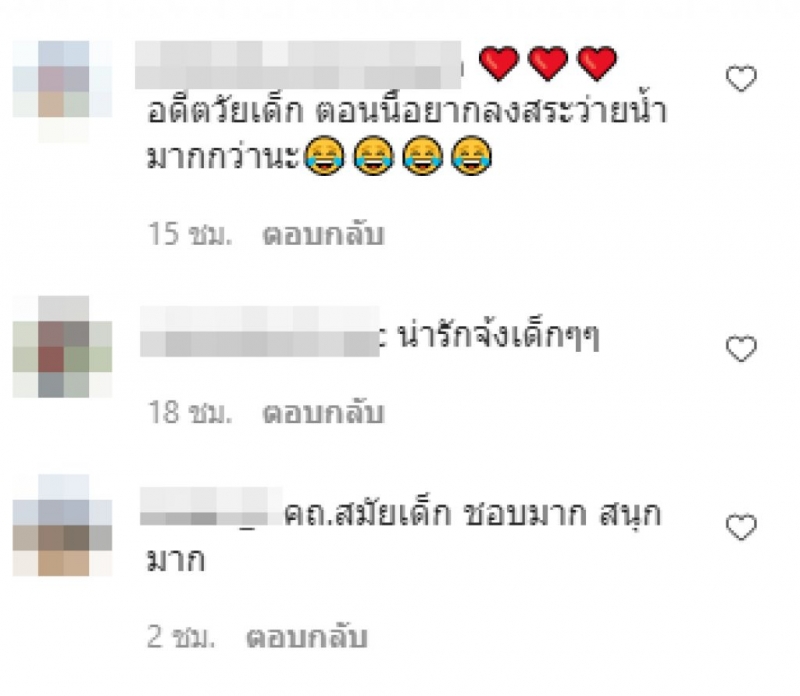
Task: Open blurred username before คถ.สมัยเด็ก
Action: [211, 506]
